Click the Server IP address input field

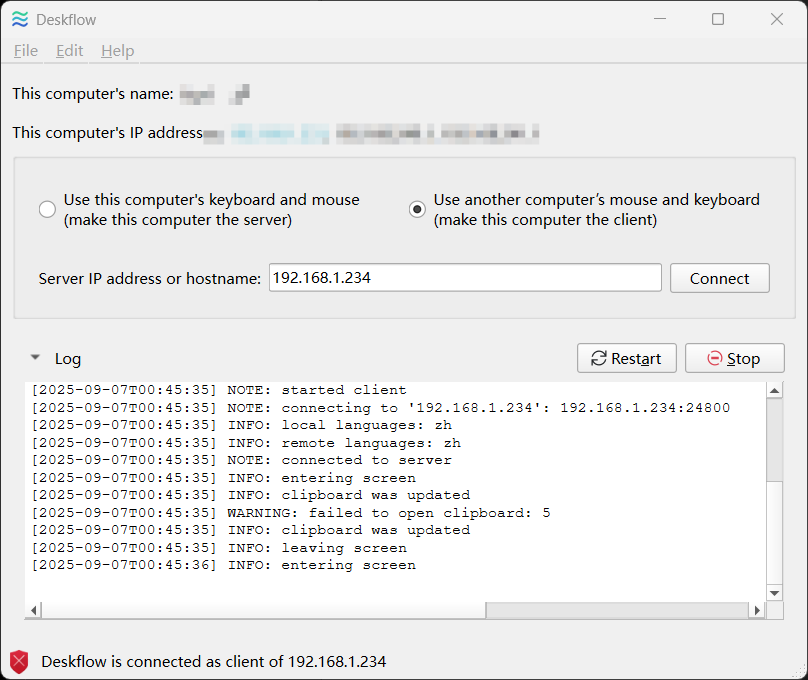click(x=465, y=278)
